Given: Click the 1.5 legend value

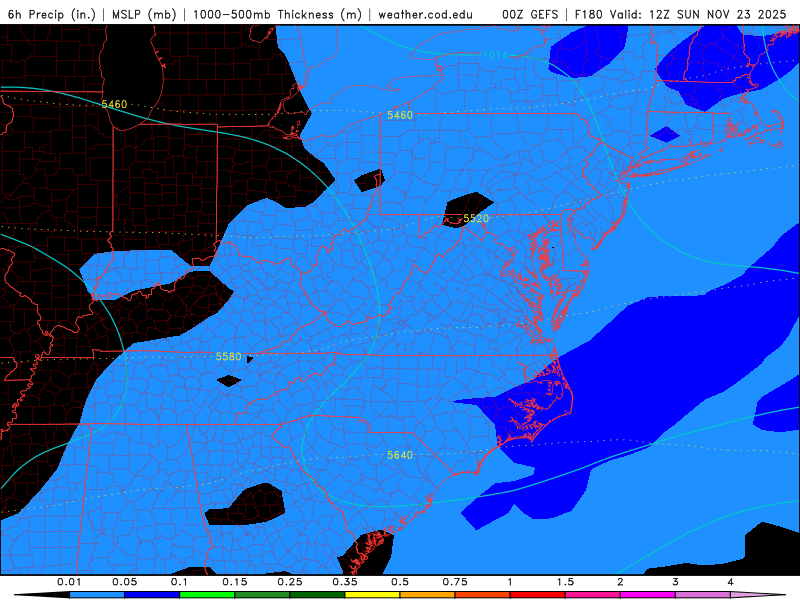Looking at the screenshot, I should (x=565, y=582).
